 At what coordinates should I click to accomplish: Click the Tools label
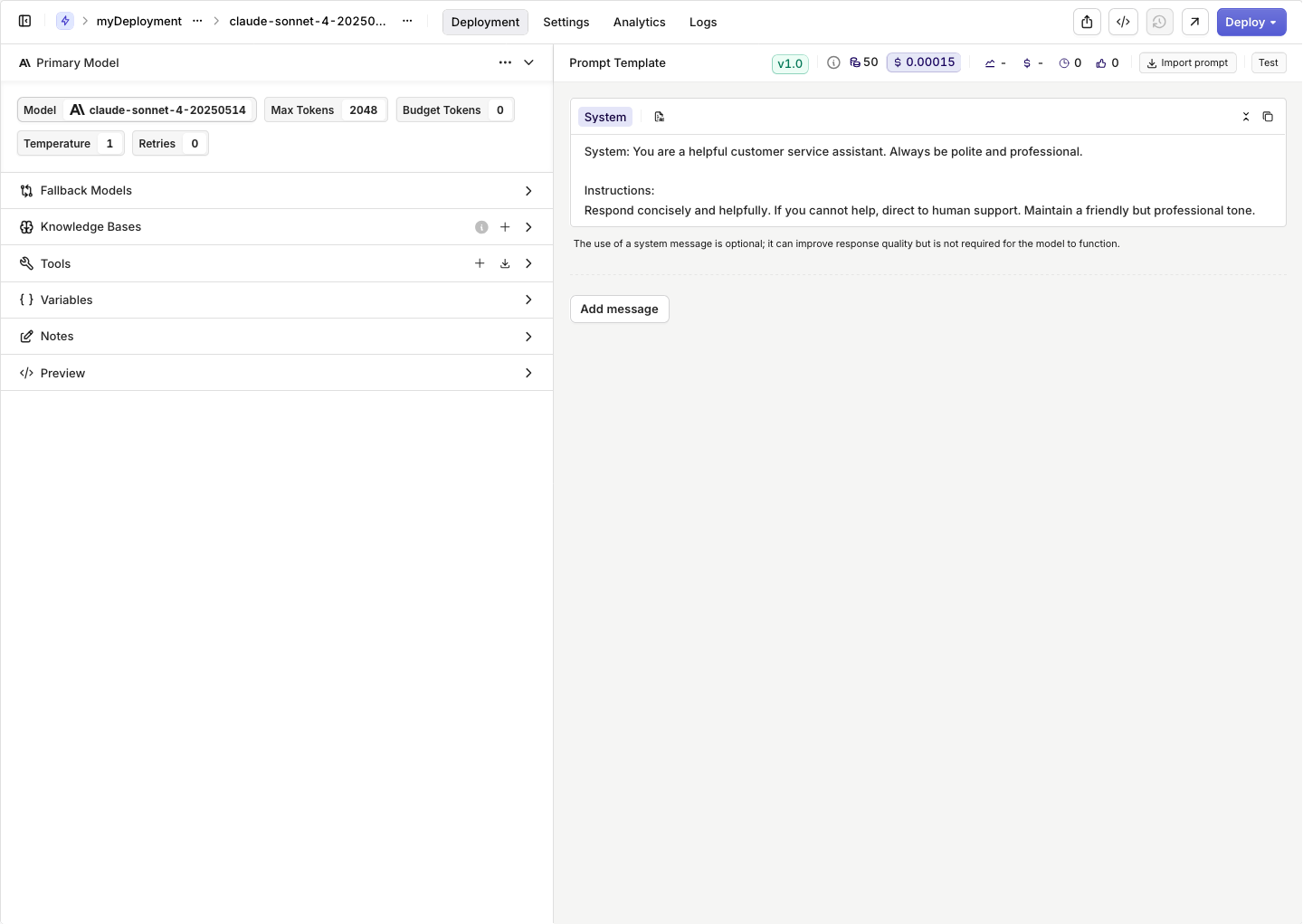pyautogui.click(x=55, y=263)
